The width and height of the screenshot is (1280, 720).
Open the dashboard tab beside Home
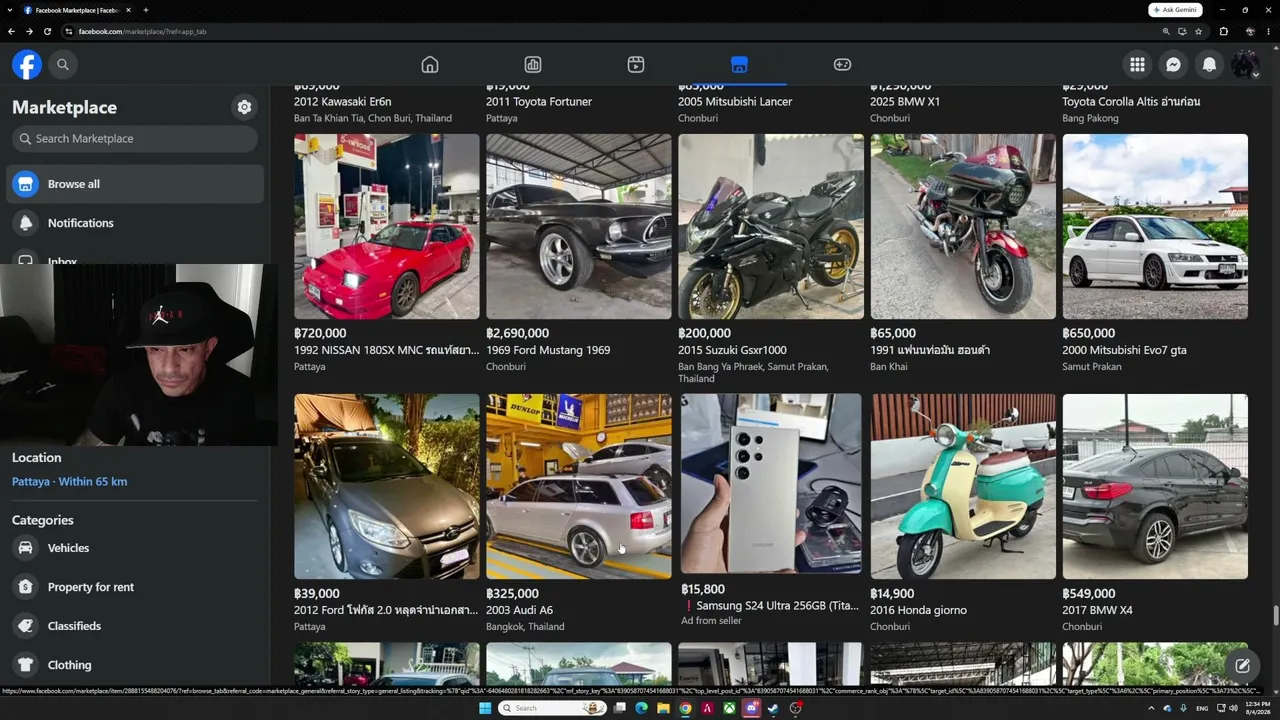pos(533,65)
